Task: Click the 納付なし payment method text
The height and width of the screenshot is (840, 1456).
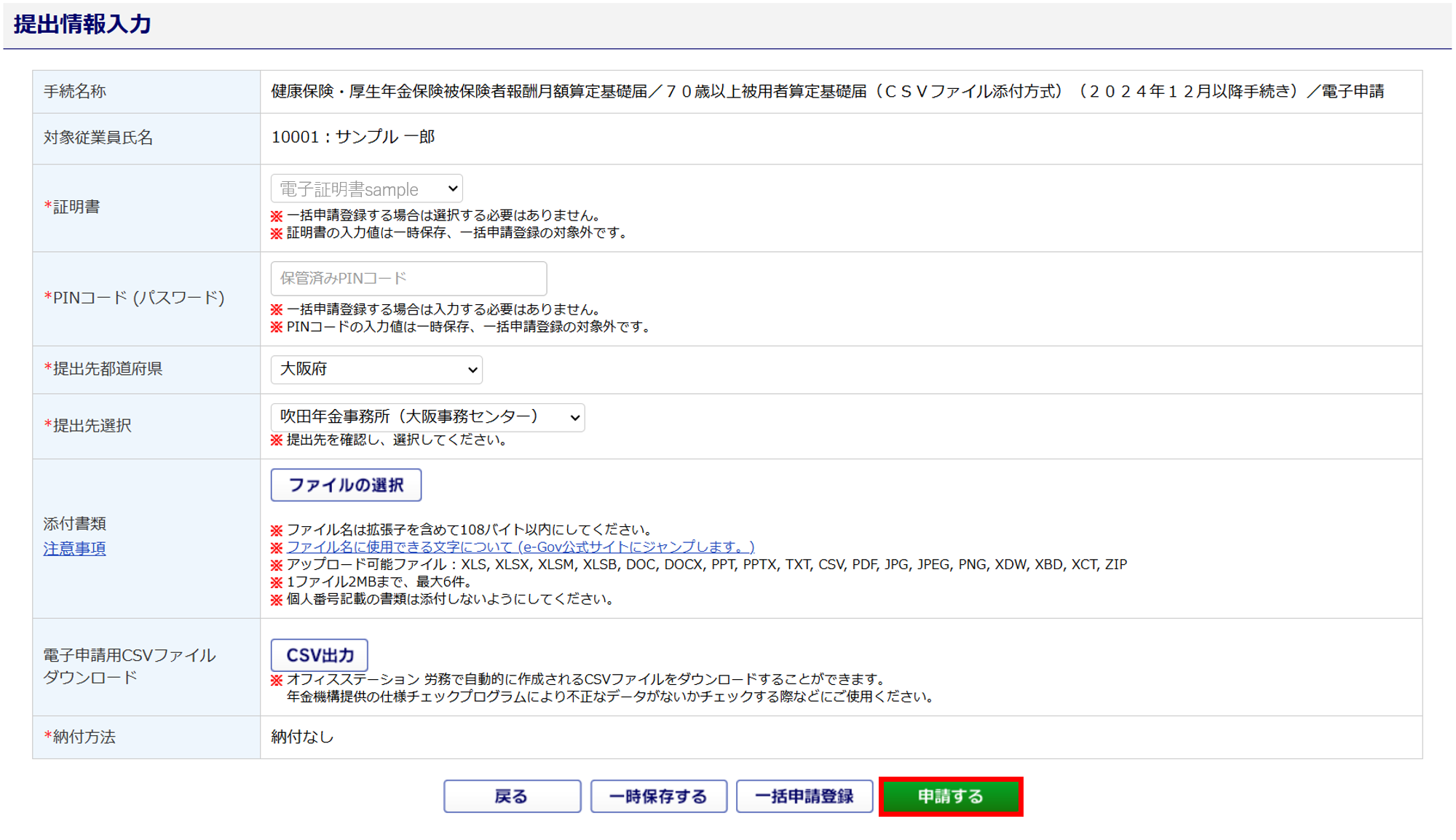Action: pyautogui.click(x=302, y=737)
